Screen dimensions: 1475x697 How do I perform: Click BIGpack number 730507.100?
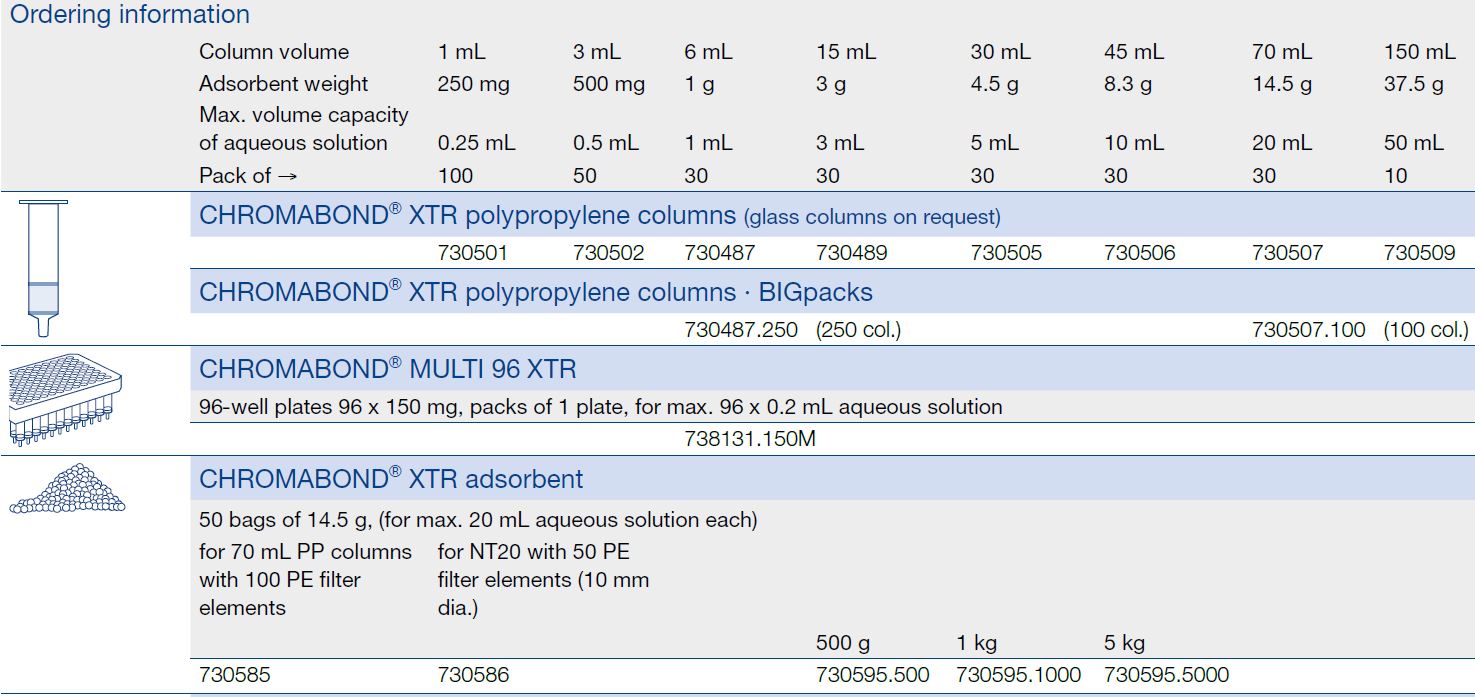click(1308, 329)
